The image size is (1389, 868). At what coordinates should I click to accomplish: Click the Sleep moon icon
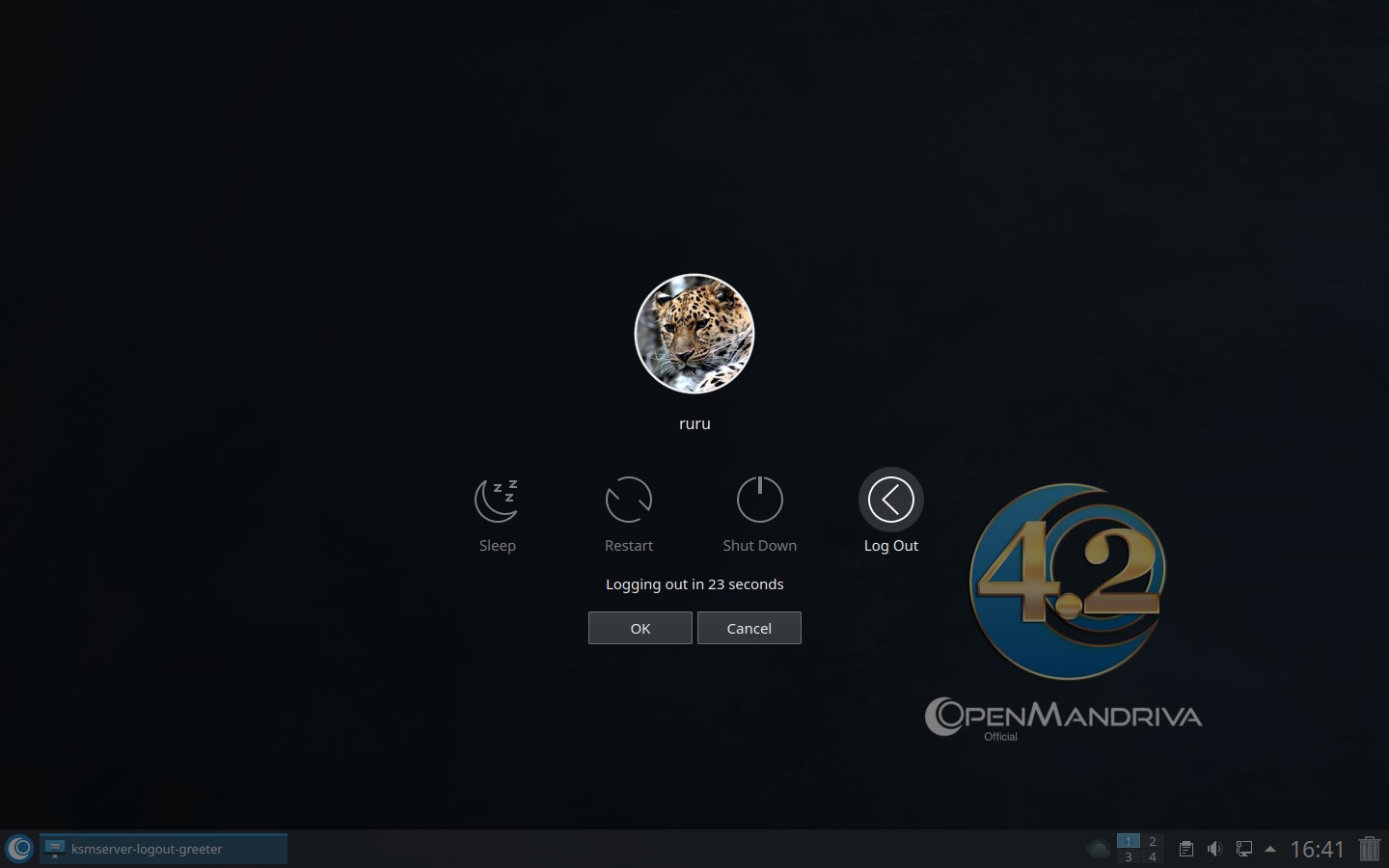coord(497,500)
